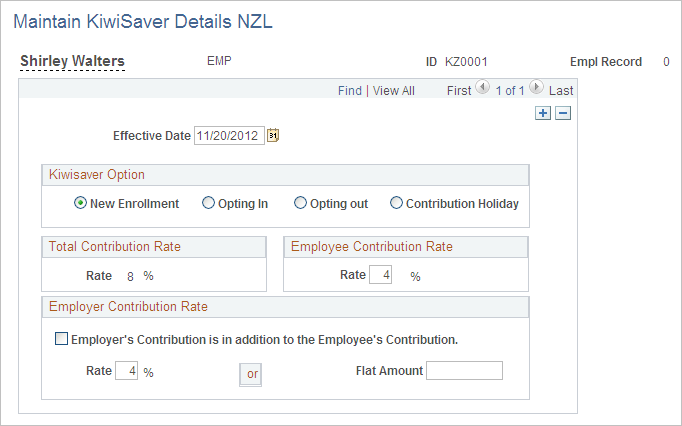This screenshot has width=682, height=426.
Task: Delete the row with minus icon
Action: (x=563, y=114)
